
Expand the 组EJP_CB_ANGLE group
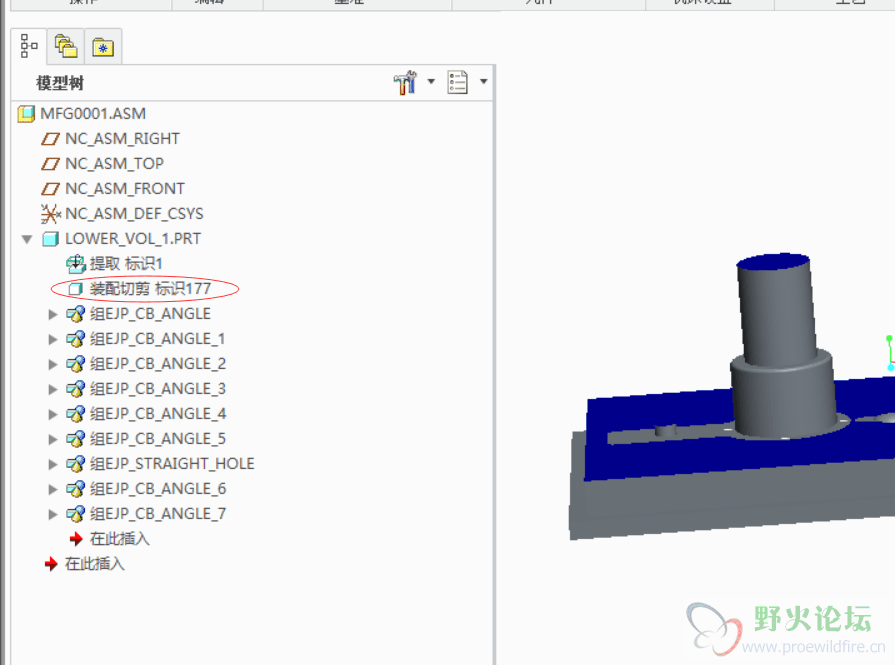click(x=53, y=314)
